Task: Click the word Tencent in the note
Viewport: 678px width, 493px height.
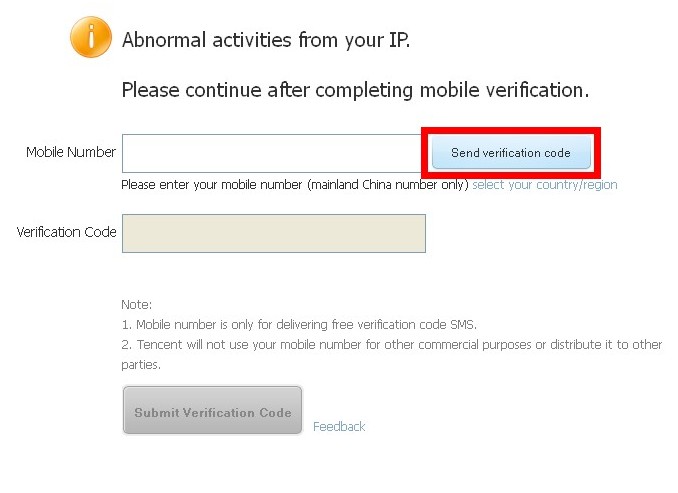Action: (157, 345)
